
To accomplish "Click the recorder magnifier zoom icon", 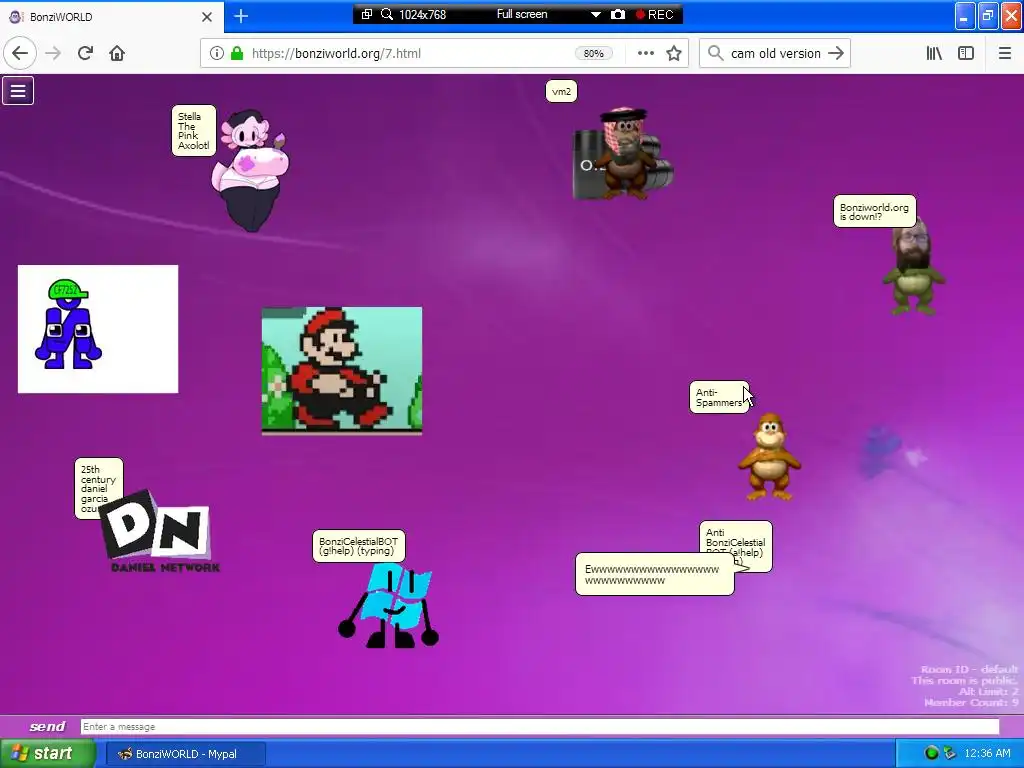I will point(387,14).
